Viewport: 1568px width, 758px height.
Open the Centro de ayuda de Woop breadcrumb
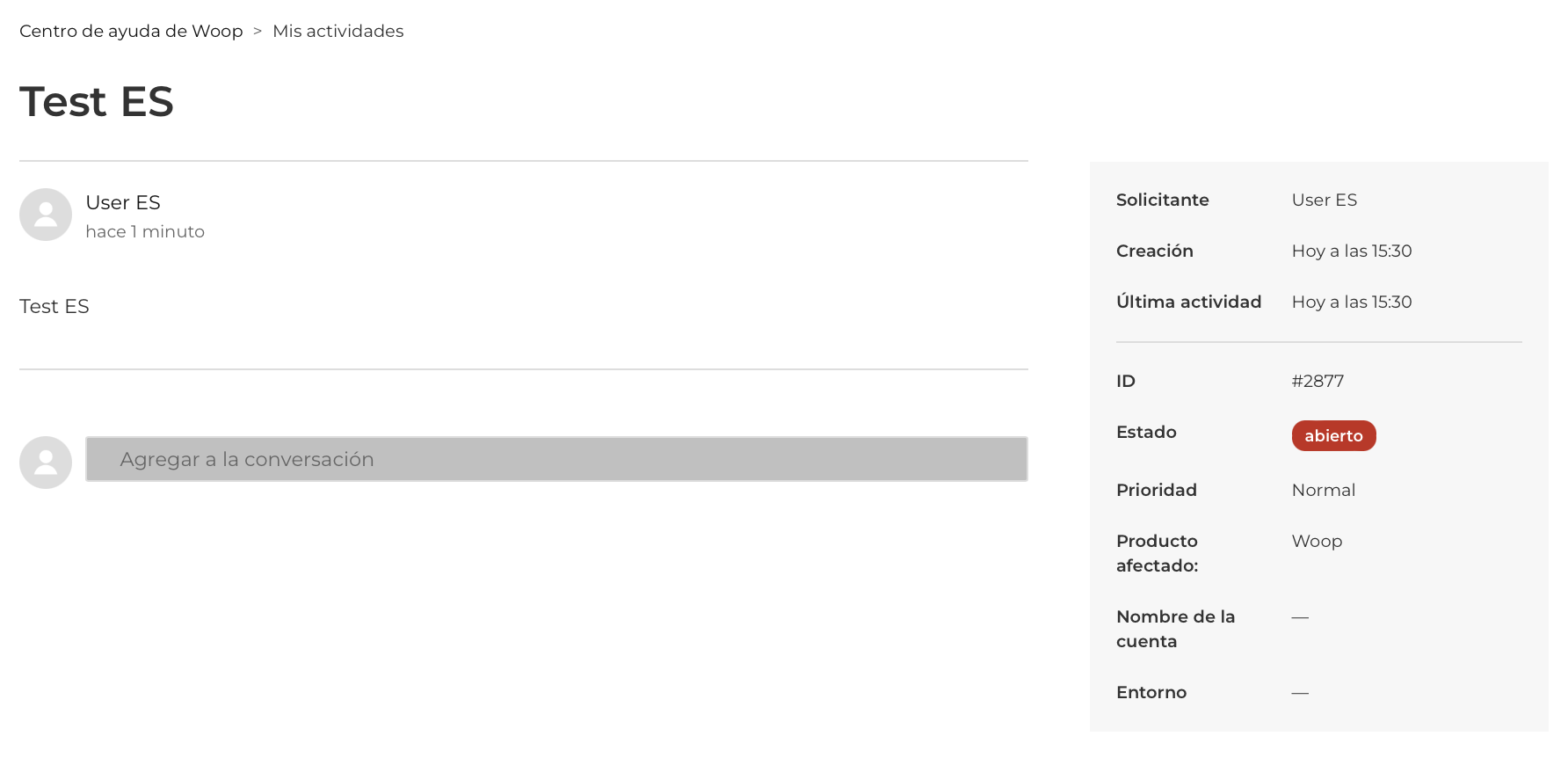(131, 32)
